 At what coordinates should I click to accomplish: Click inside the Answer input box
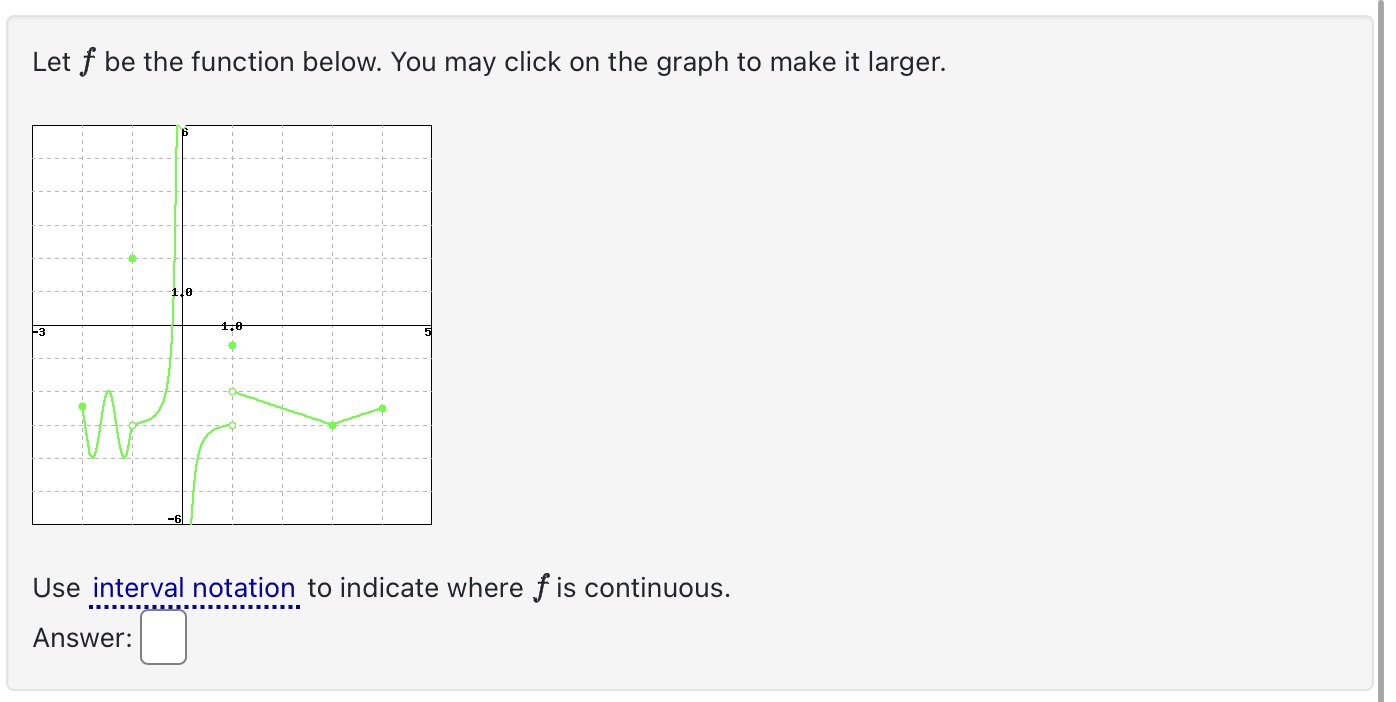point(163,637)
